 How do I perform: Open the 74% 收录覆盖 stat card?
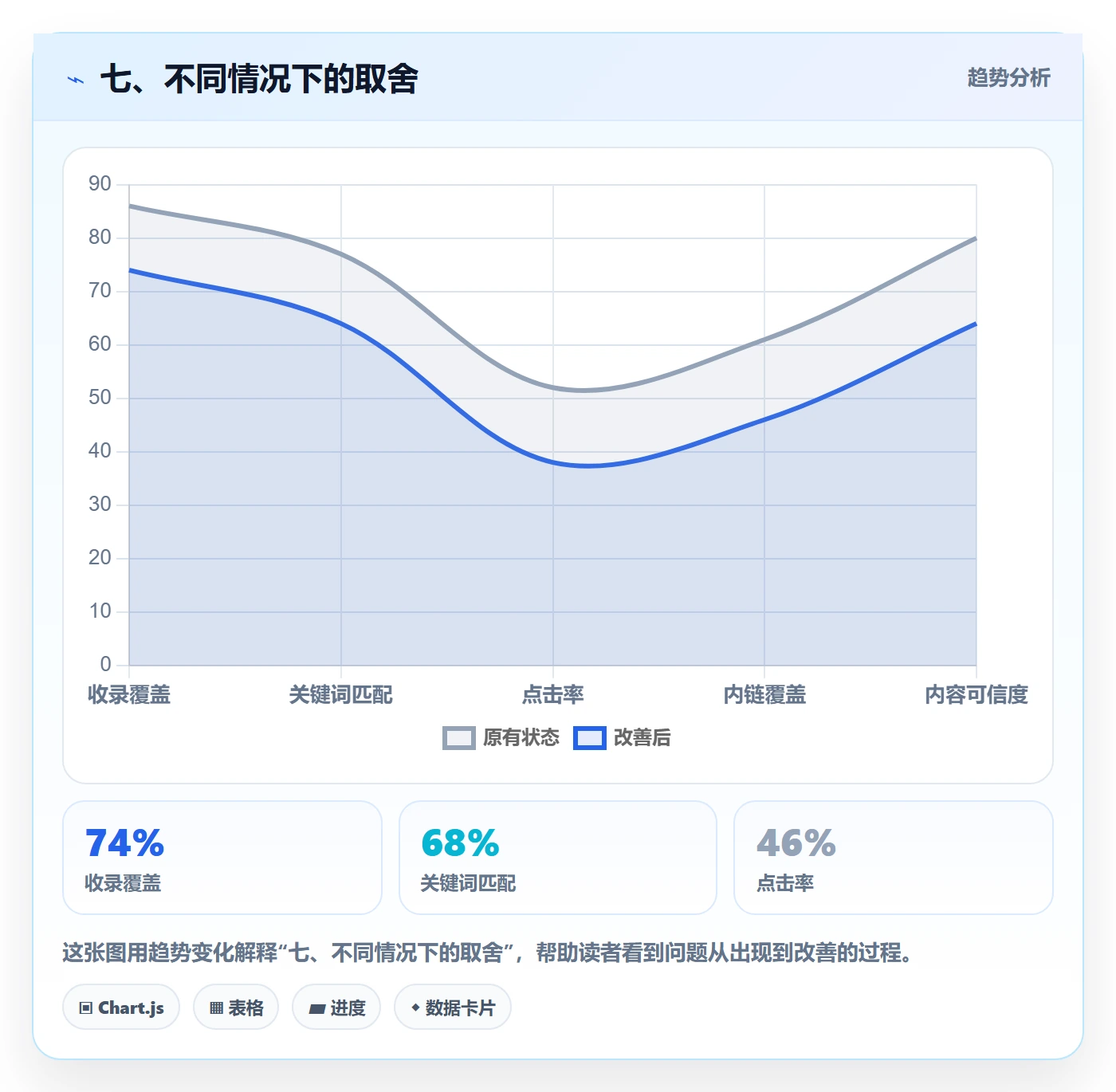pos(222,858)
